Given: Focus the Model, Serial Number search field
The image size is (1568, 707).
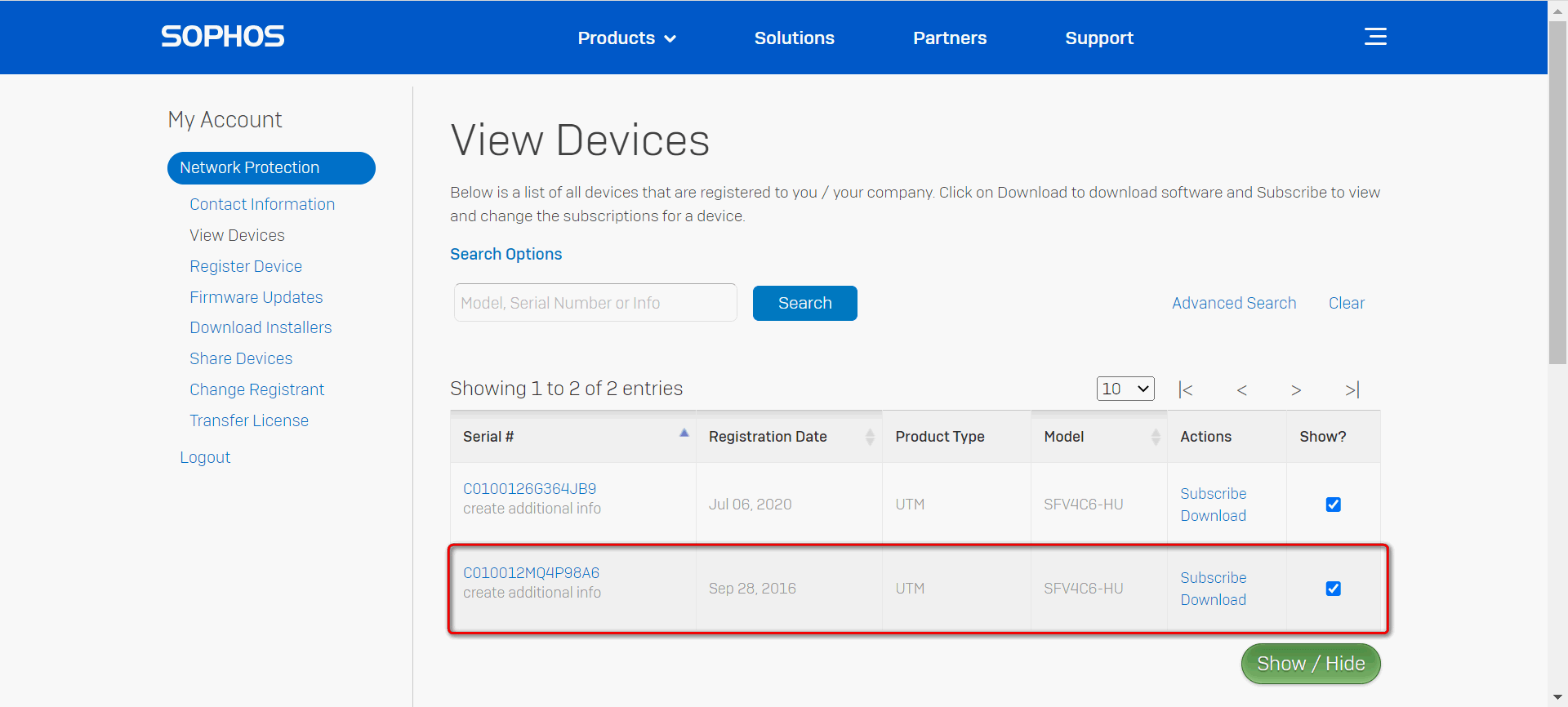Looking at the screenshot, I should click(x=595, y=303).
